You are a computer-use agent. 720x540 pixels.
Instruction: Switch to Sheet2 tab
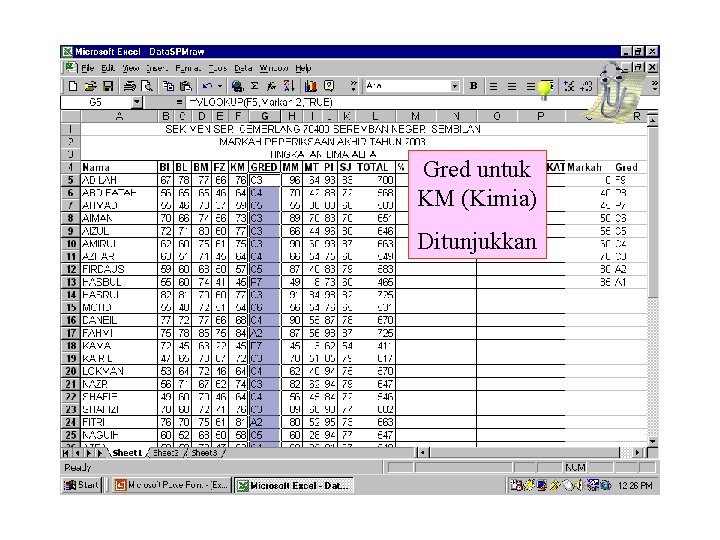click(x=165, y=453)
